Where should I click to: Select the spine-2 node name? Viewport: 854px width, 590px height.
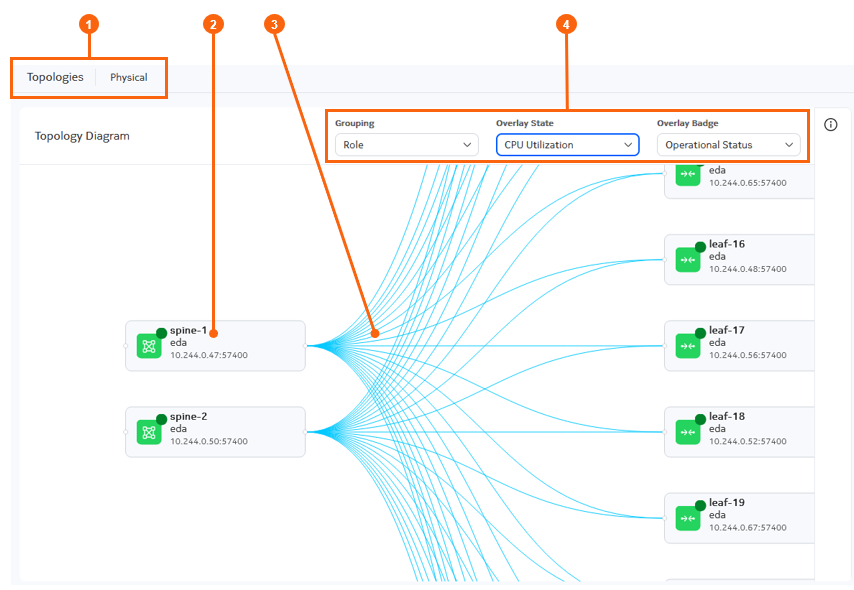(188, 416)
